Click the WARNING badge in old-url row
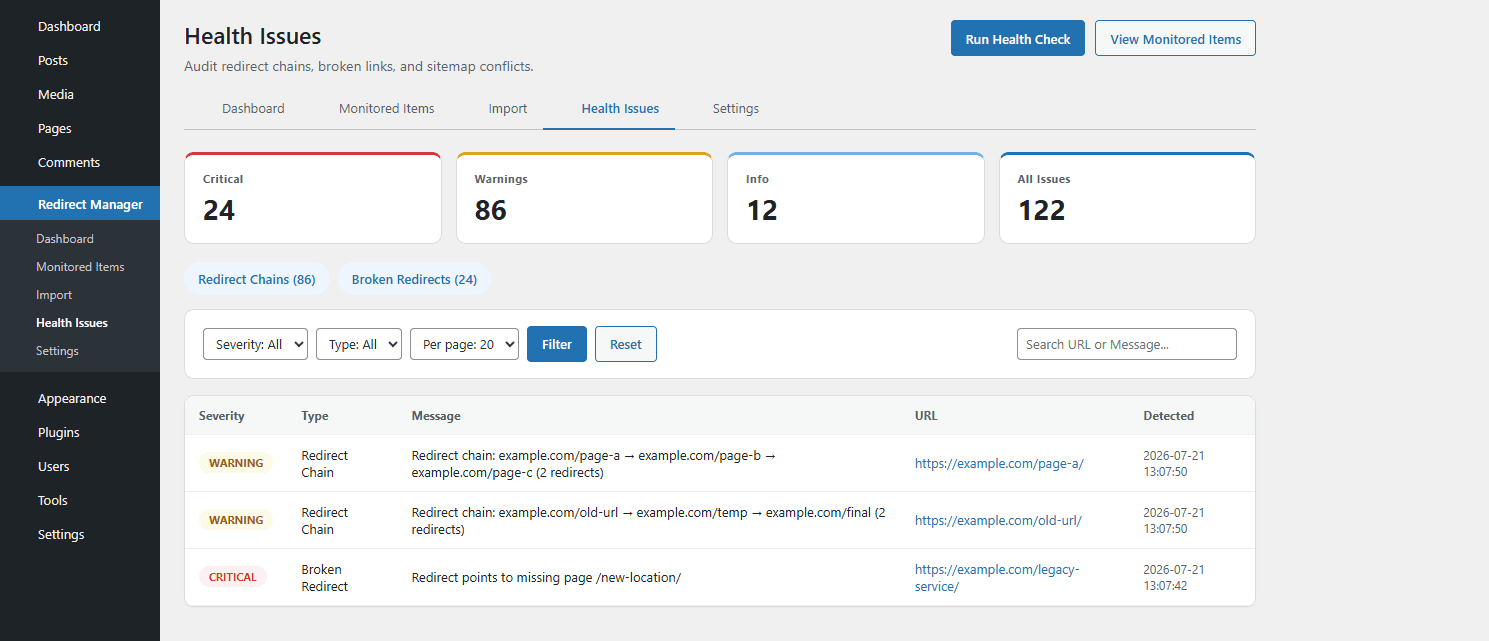 (236, 520)
